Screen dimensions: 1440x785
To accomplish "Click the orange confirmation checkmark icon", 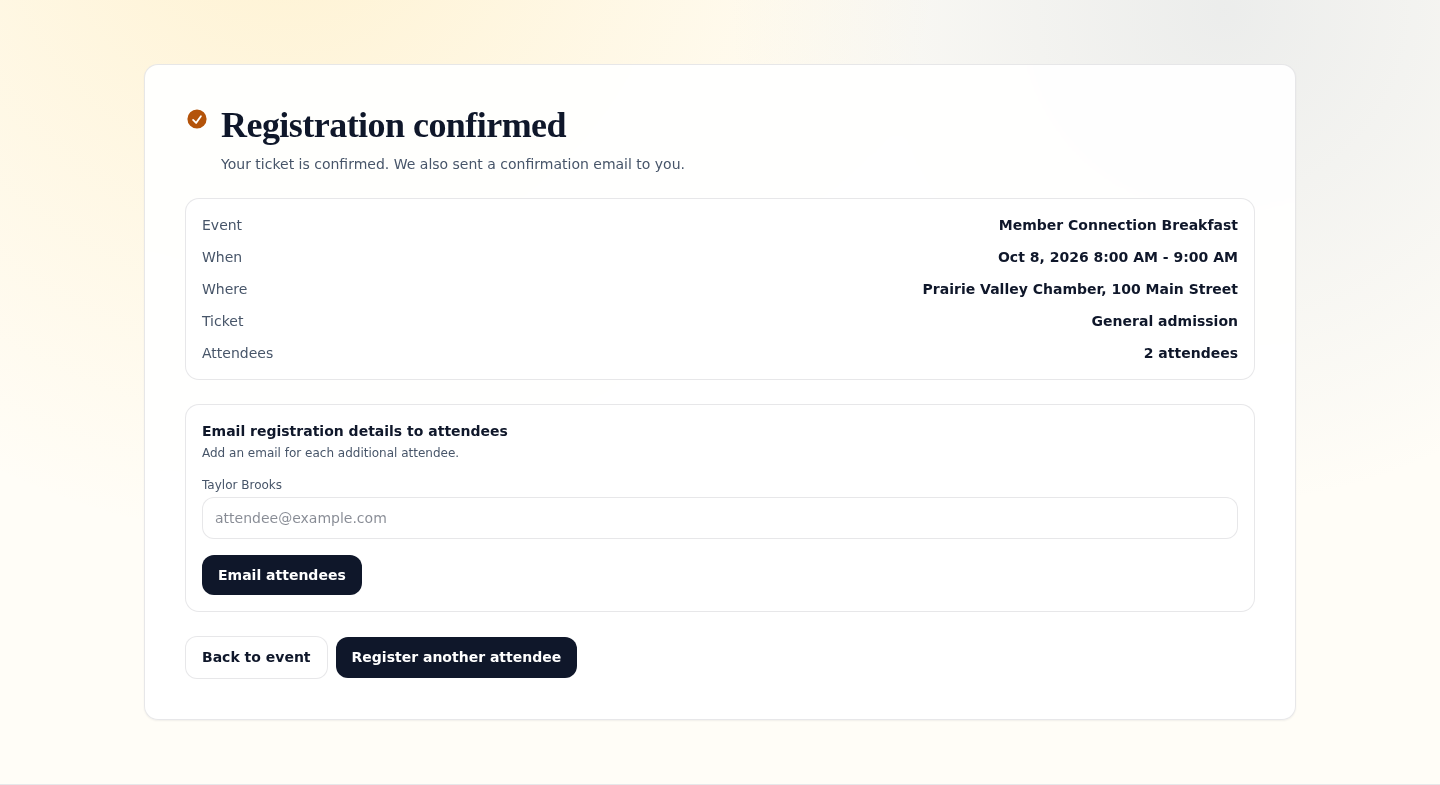I will [197, 119].
